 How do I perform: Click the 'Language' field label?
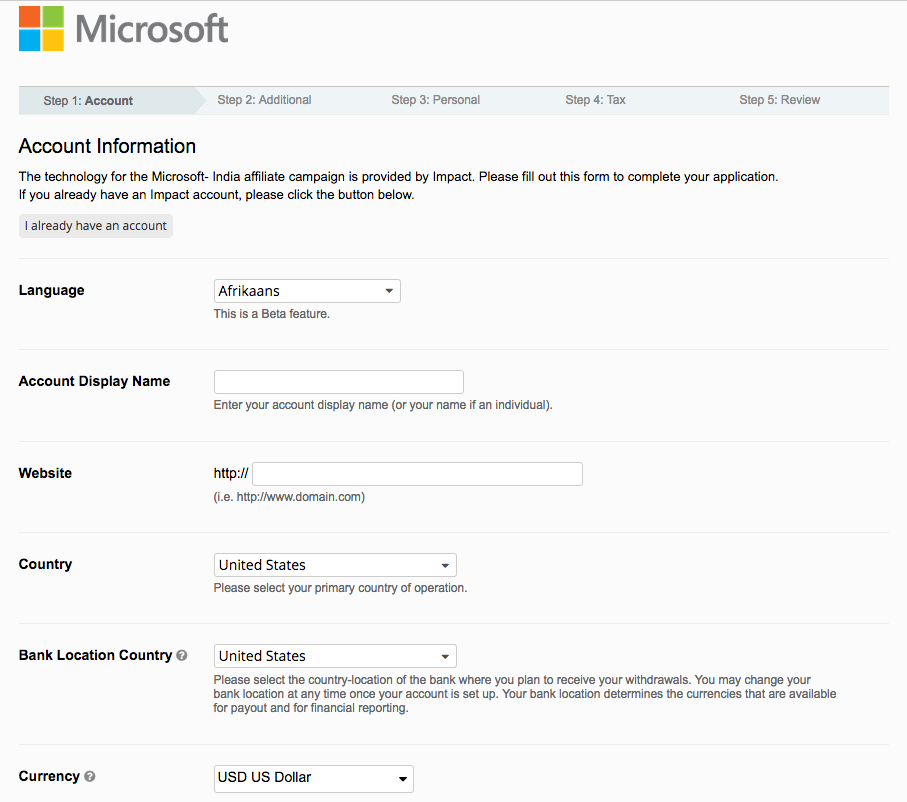(51, 290)
